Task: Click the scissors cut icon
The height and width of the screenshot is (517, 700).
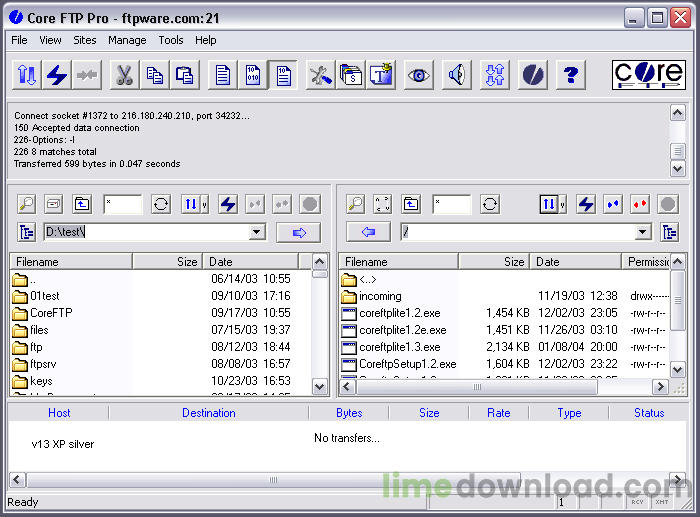Action: [x=123, y=75]
